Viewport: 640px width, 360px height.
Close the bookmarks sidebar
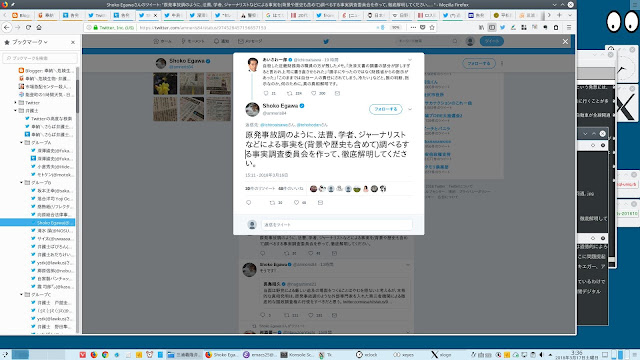click(x=73, y=42)
